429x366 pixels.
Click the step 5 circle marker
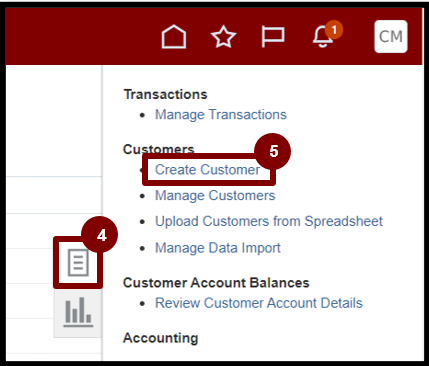click(x=273, y=151)
